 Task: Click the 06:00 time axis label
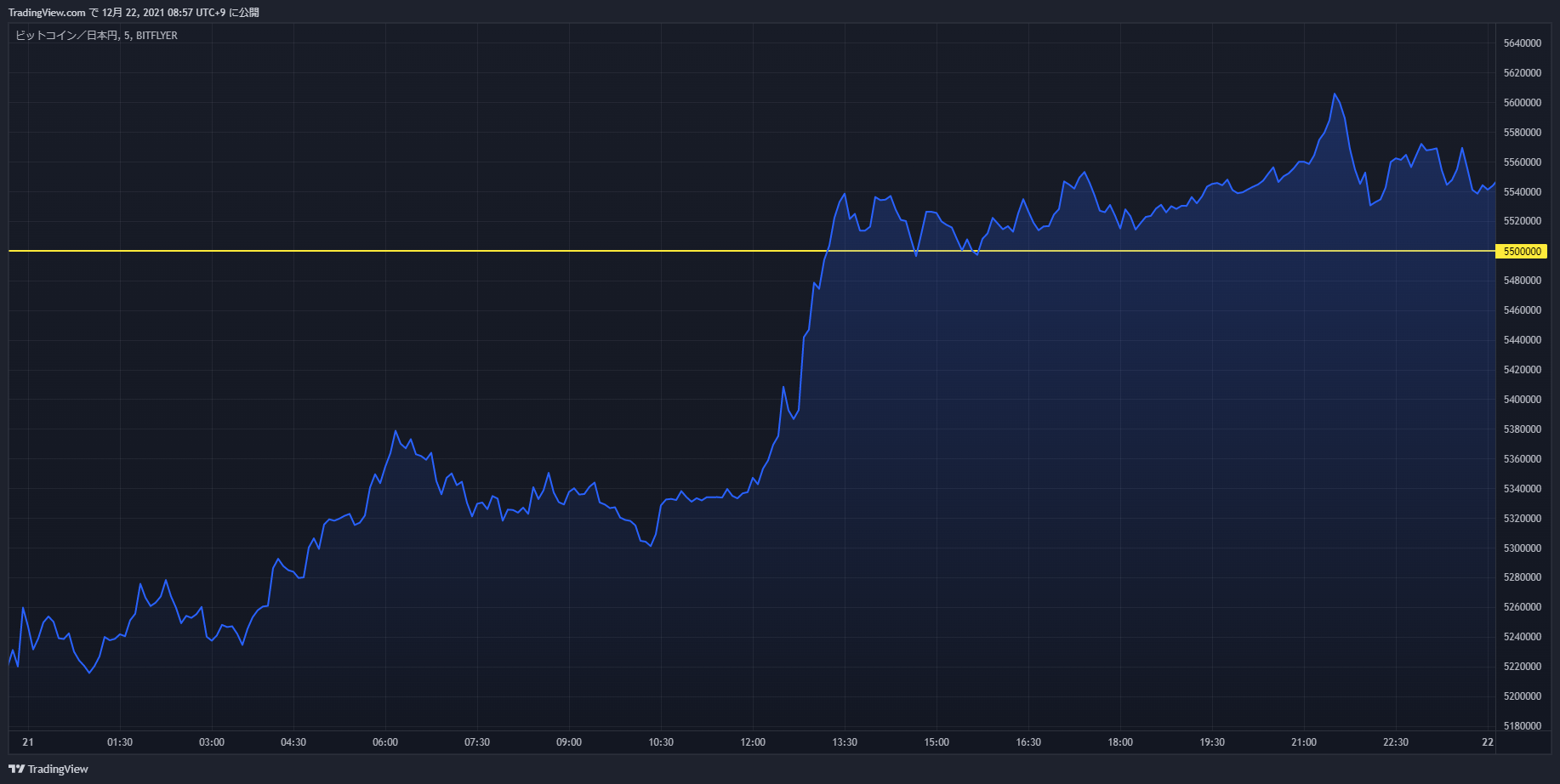385,742
